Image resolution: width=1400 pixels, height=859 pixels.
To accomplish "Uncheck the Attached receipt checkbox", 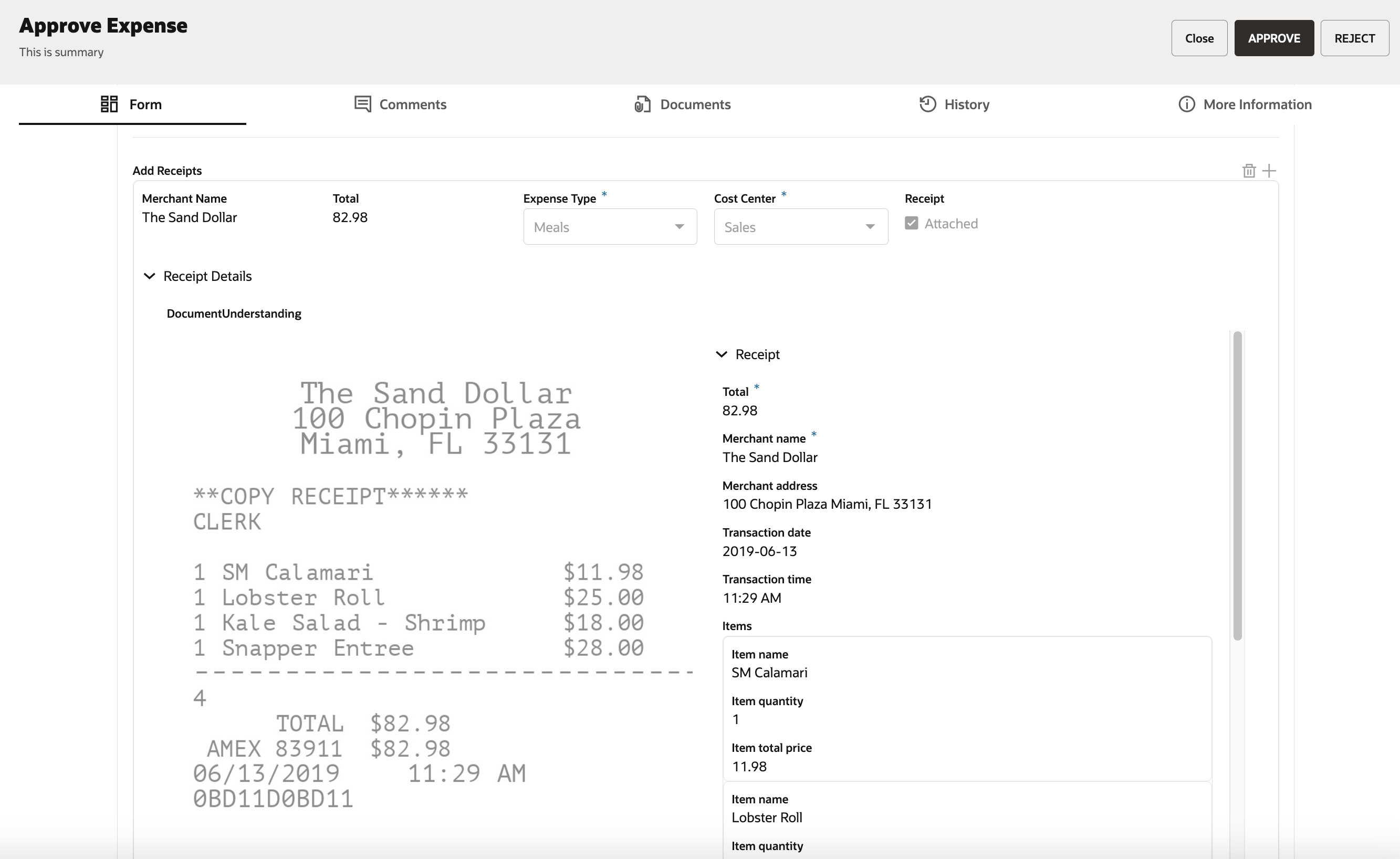I will coord(911,223).
